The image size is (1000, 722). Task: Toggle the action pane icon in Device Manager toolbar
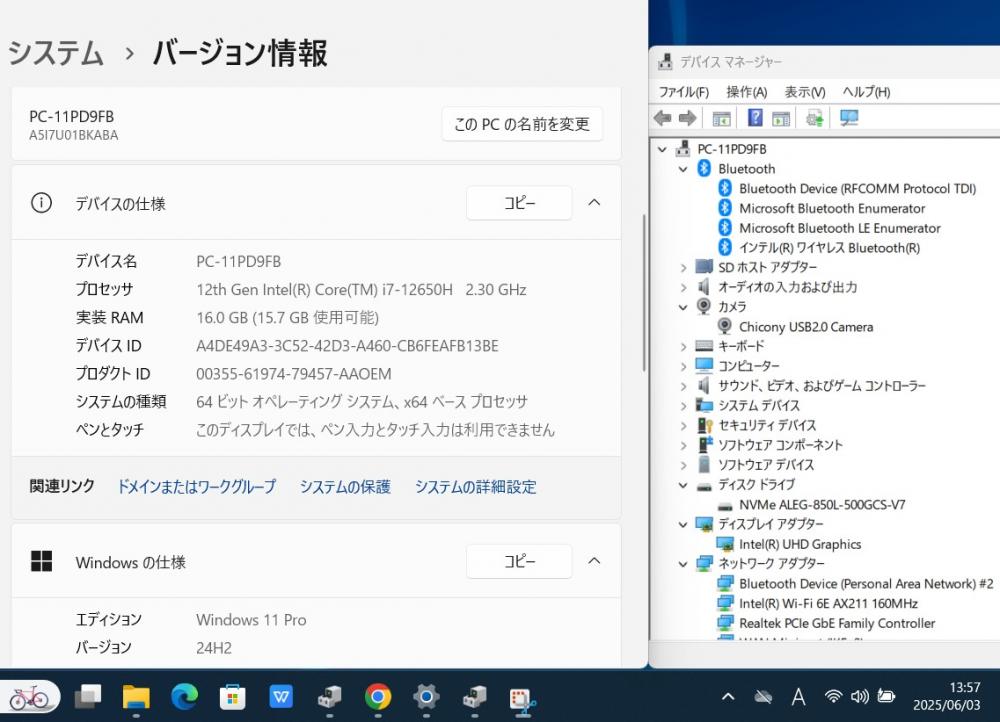point(781,118)
